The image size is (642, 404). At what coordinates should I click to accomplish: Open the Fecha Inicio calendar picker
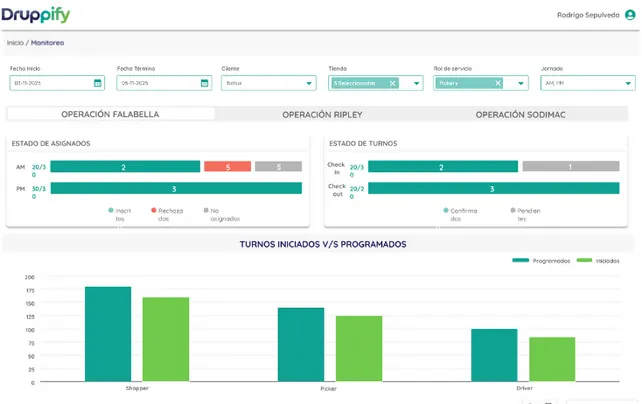tap(97, 83)
